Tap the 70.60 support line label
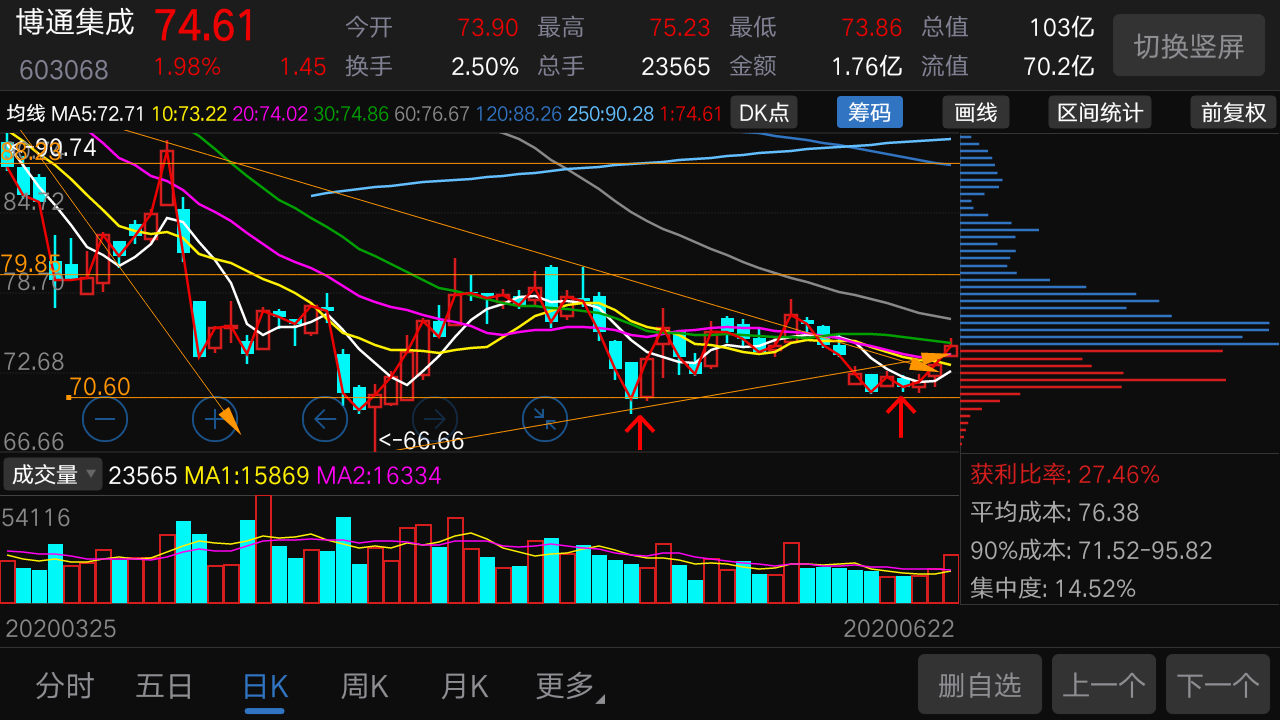1280x720 pixels. pyautogui.click(x=100, y=386)
